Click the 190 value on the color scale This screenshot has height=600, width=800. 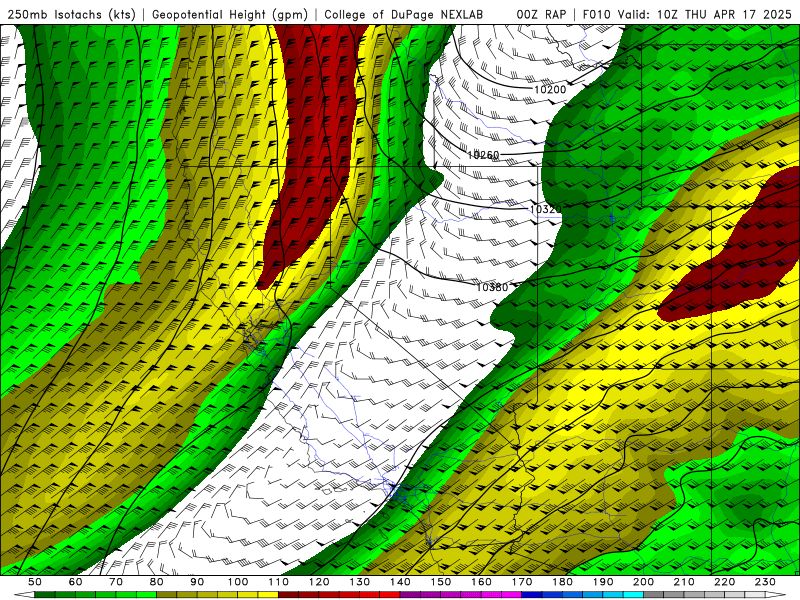coord(603,582)
